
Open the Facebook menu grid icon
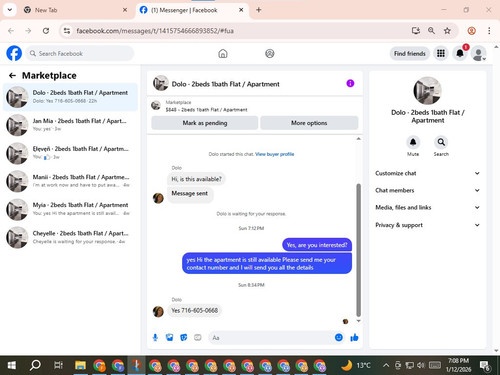pyautogui.click(x=441, y=53)
